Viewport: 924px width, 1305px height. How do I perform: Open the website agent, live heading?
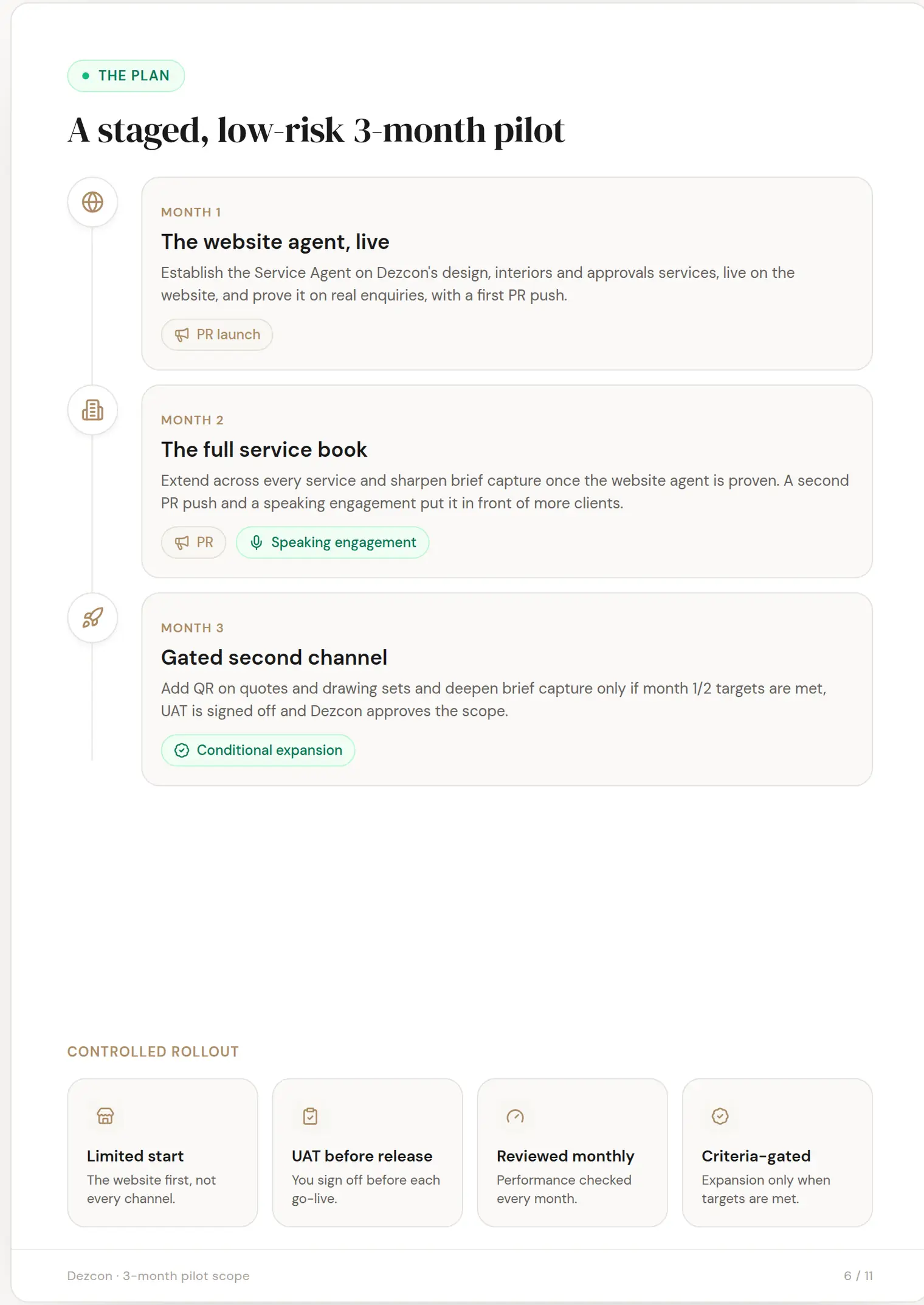(275, 242)
